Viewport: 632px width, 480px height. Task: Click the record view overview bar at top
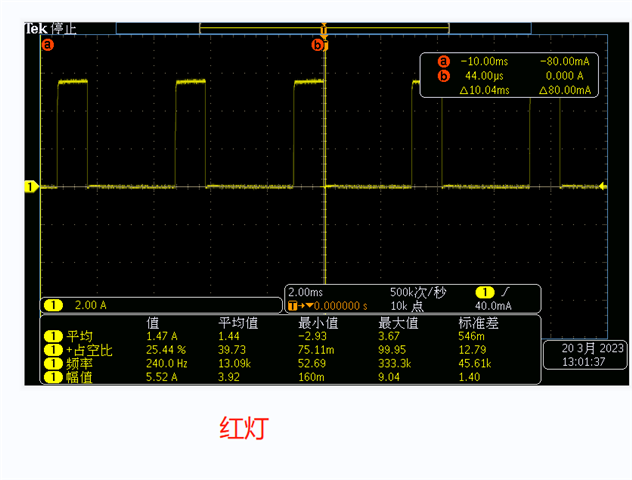pyautogui.click(x=324, y=28)
